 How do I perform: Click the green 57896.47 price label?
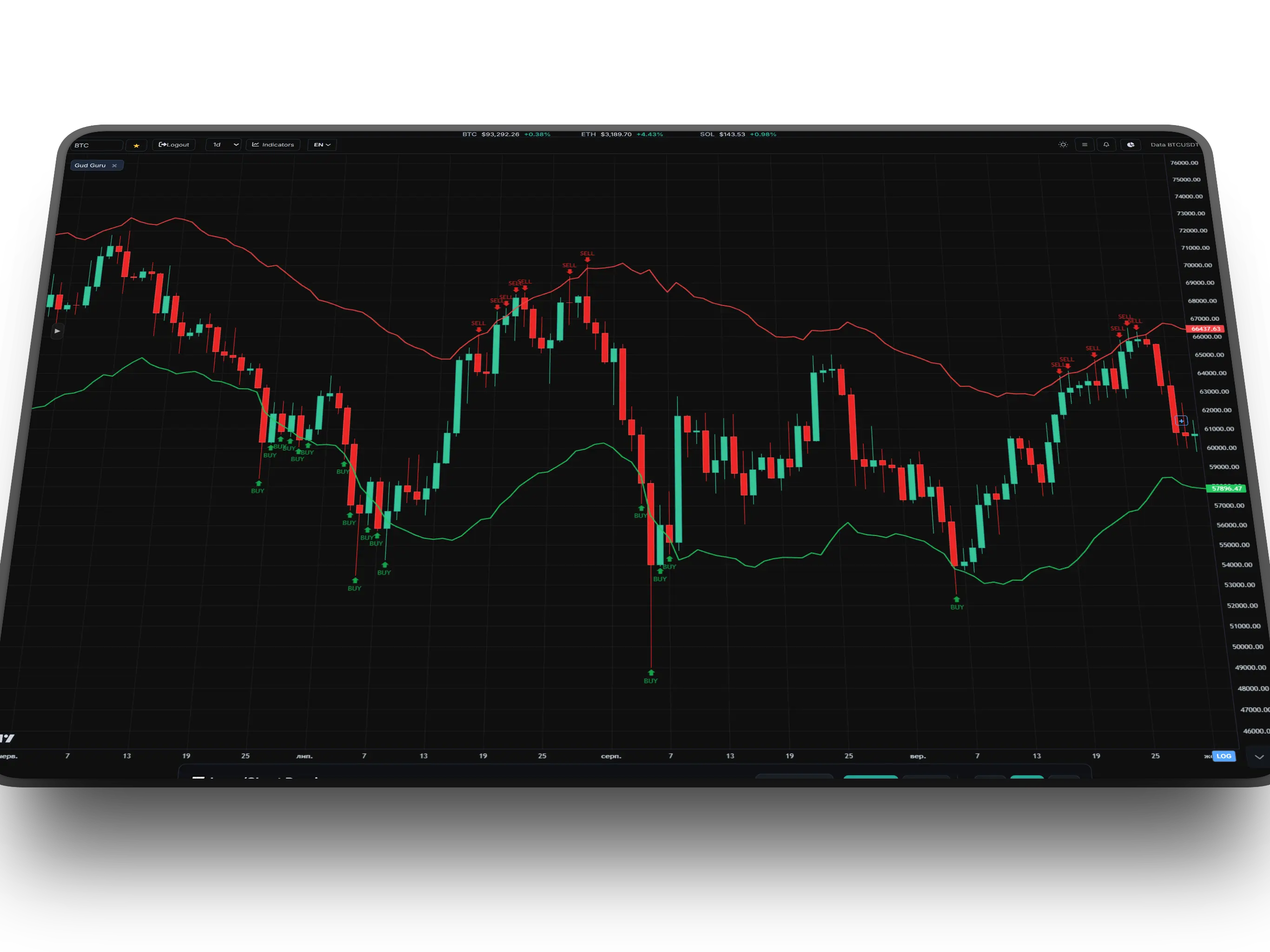(1226, 488)
